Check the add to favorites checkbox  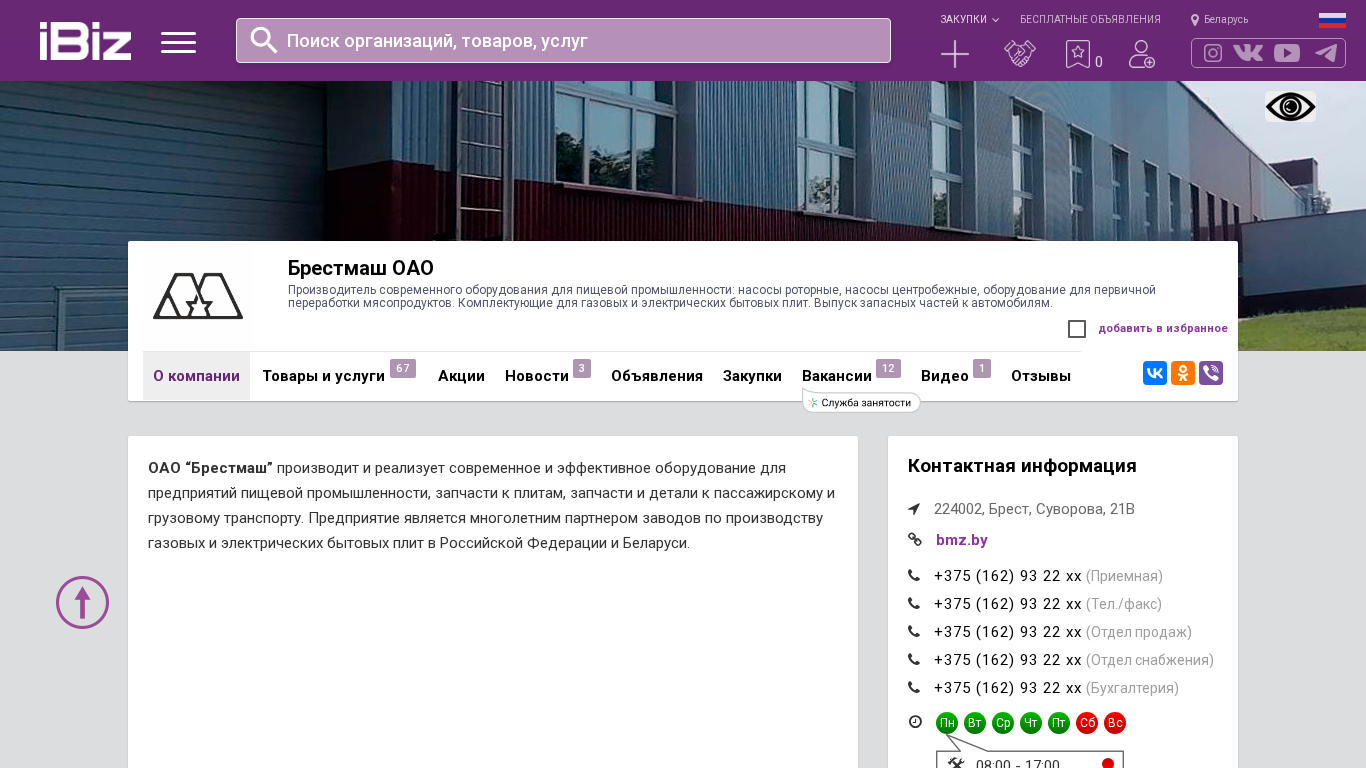[1077, 329]
